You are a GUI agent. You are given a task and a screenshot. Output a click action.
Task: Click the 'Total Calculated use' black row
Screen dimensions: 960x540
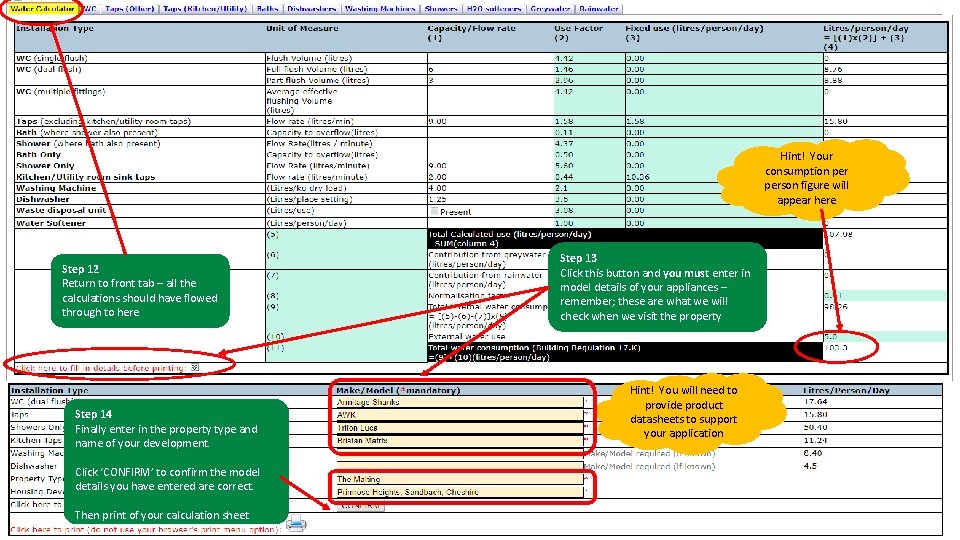(x=624, y=239)
